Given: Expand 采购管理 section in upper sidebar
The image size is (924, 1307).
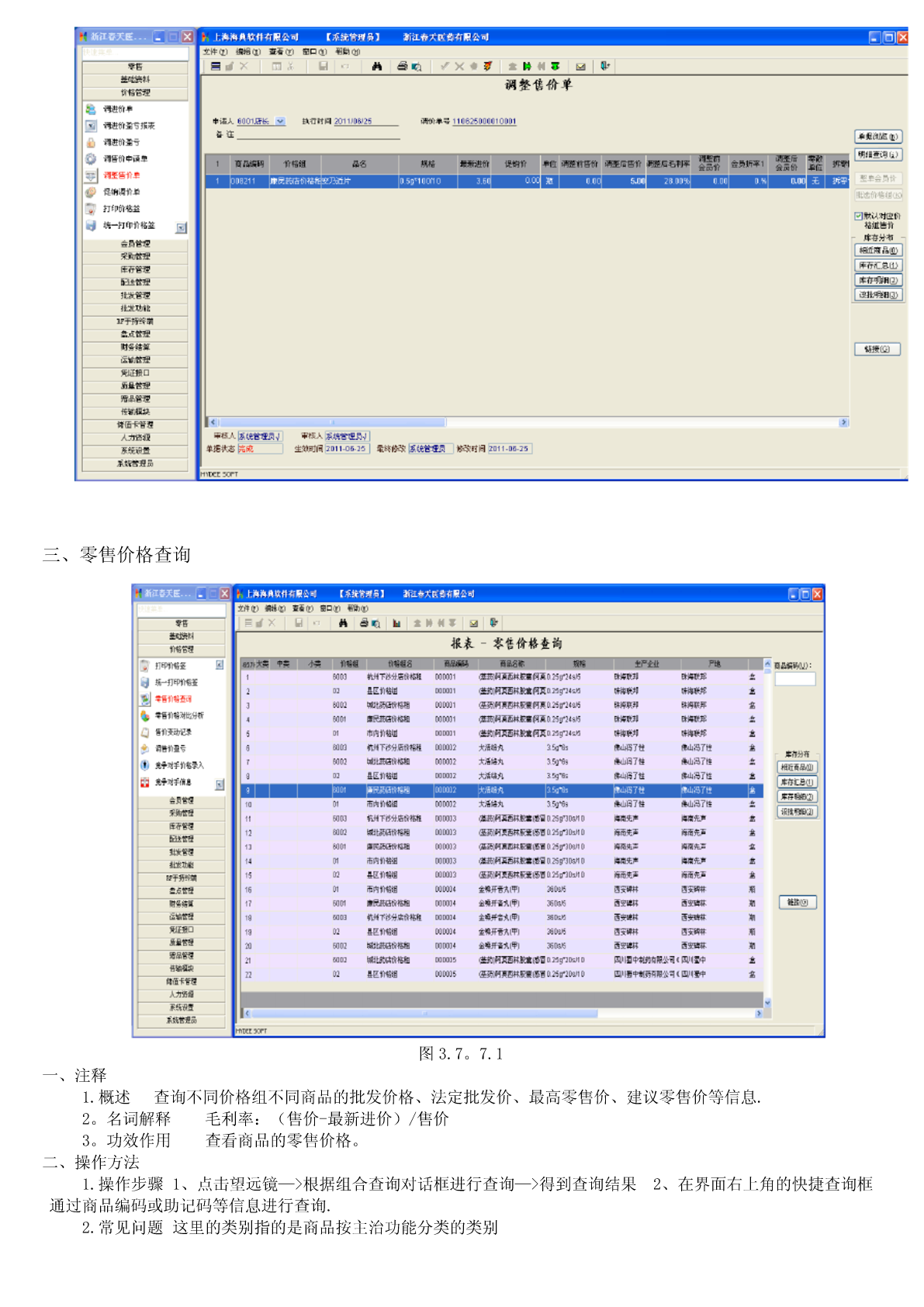Looking at the screenshot, I should [x=135, y=256].
